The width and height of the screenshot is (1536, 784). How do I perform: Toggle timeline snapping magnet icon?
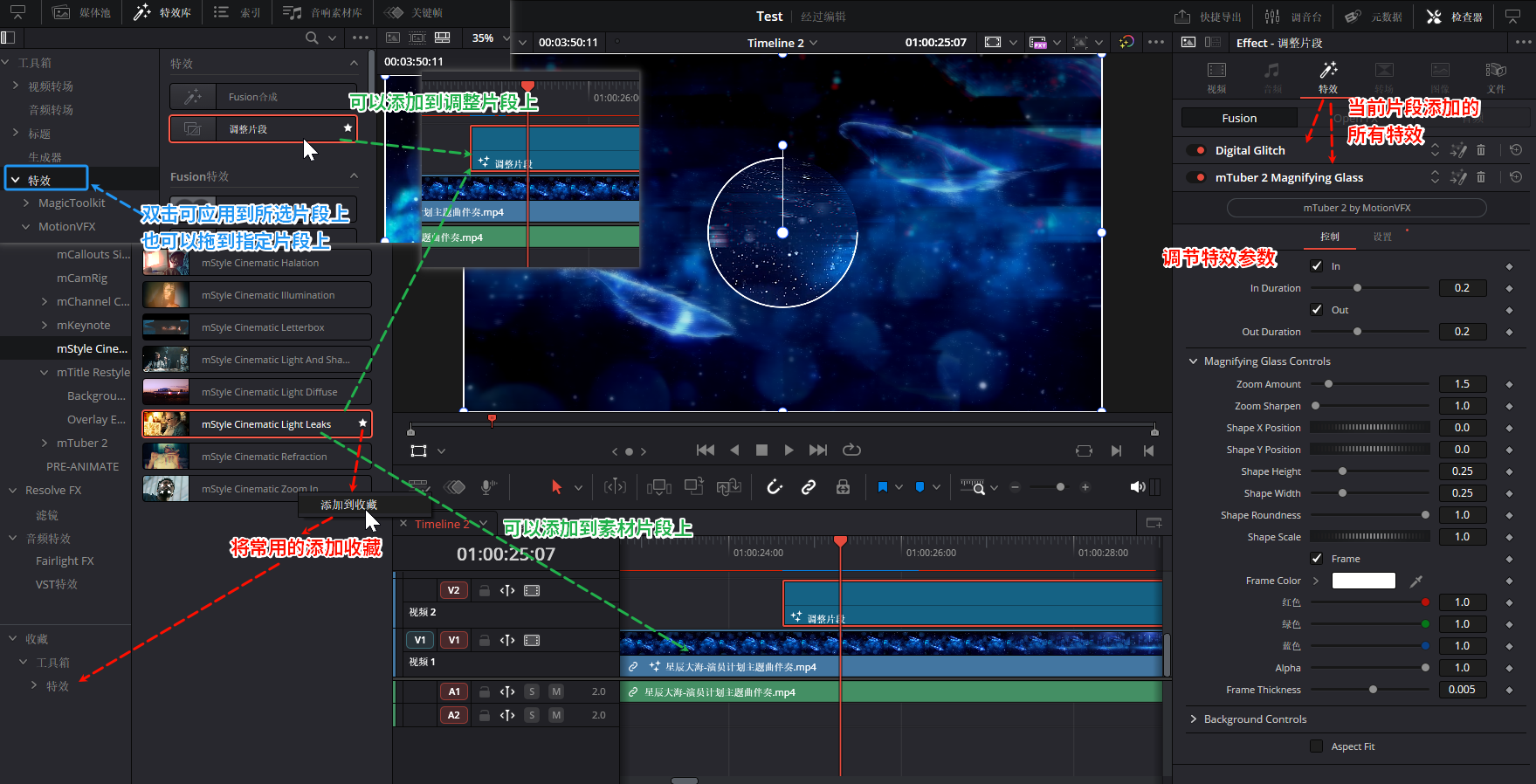click(775, 487)
